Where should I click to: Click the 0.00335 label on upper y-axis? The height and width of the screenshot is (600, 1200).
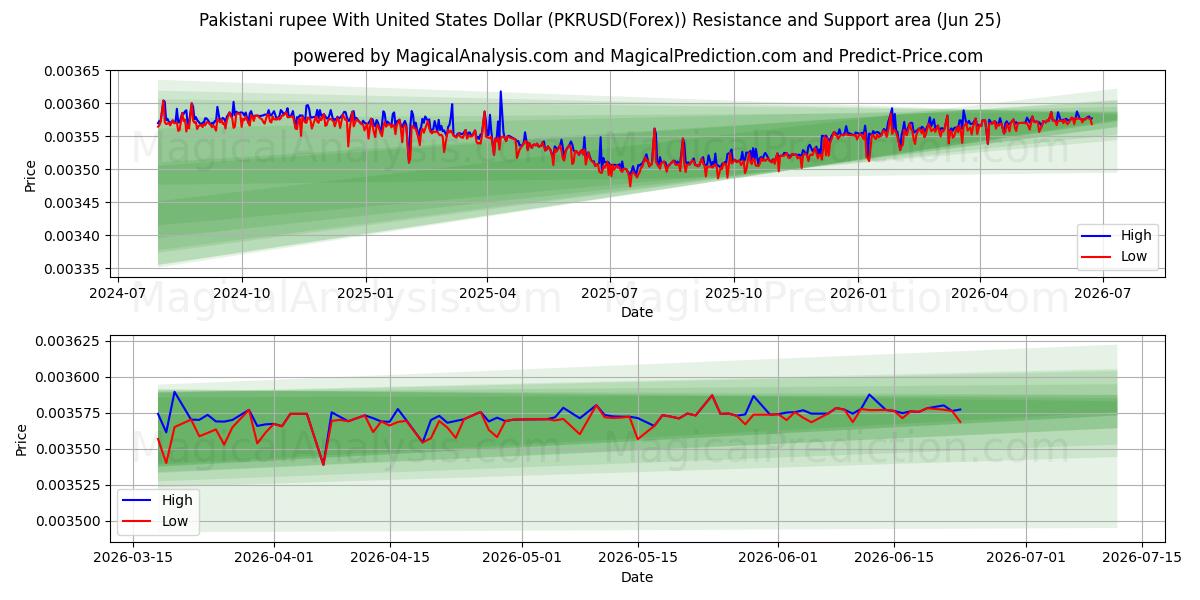click(72, 269)
